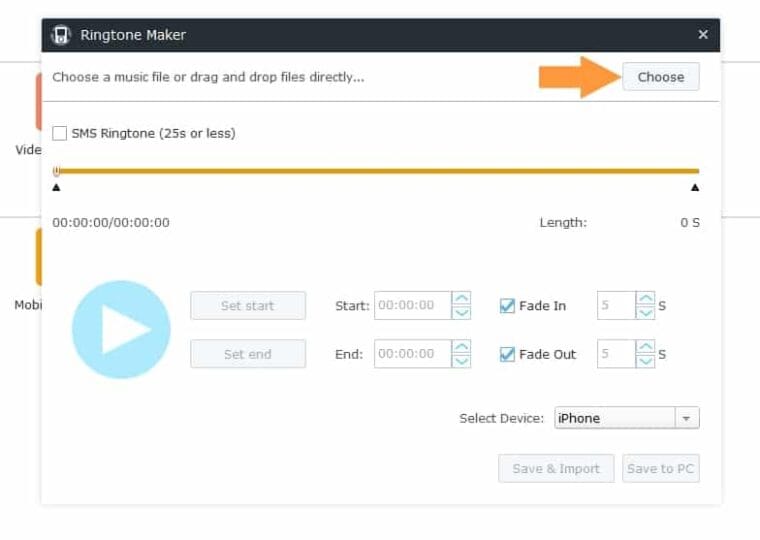Click the Choose button to pick music

[x=661, y=77]
